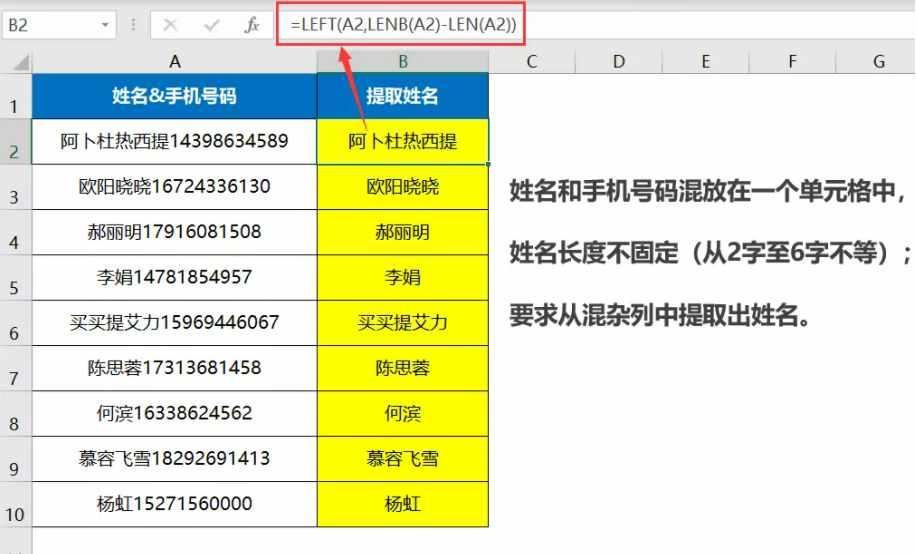Click cell 阿卜杜热西提14398634589
The height and width of the screenshot is (554, 916).
pos(174,142)
